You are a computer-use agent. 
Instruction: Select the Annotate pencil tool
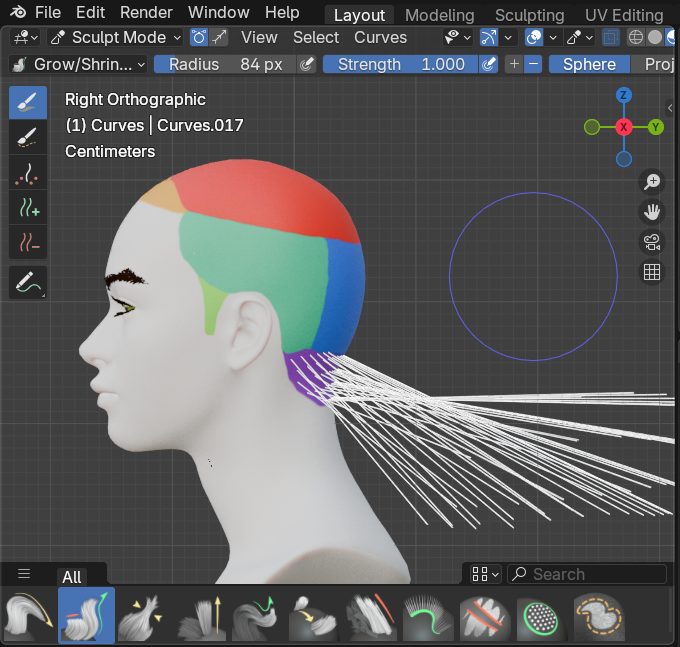point(27,283)
